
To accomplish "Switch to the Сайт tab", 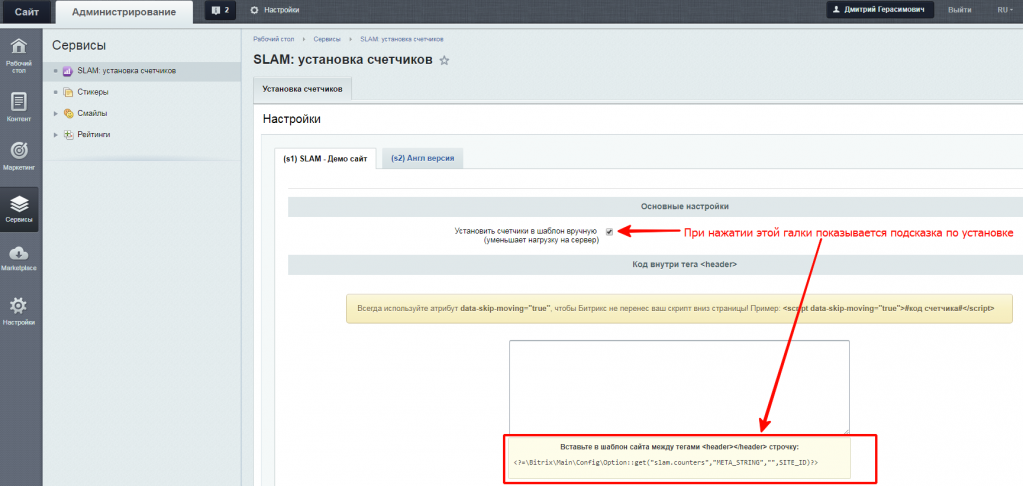I will (x=25, y=12).
